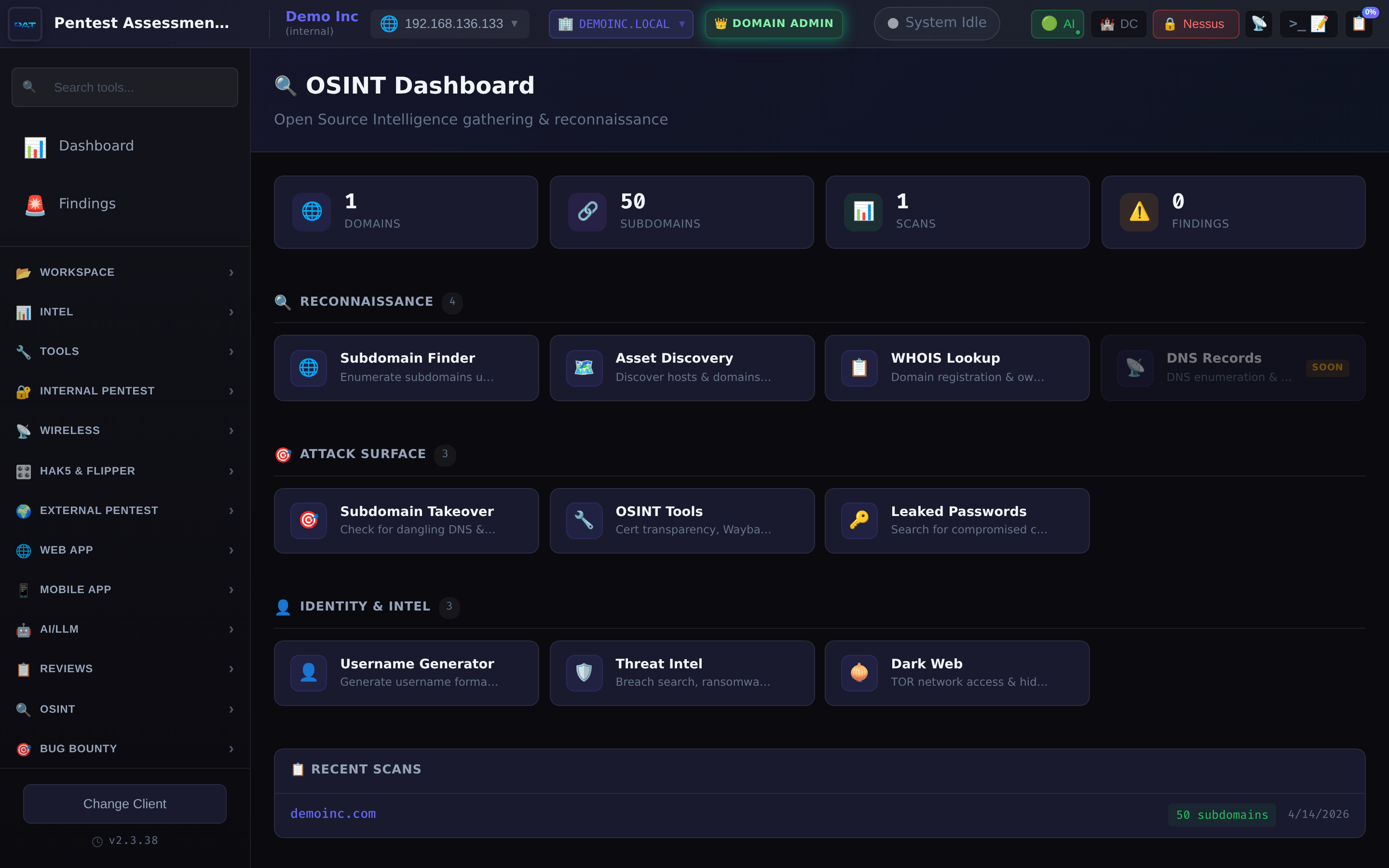This screenshot has width=1389, height=868.
Task: Click the satellite dish icon in the header
Action: [x=1259, y=24]
